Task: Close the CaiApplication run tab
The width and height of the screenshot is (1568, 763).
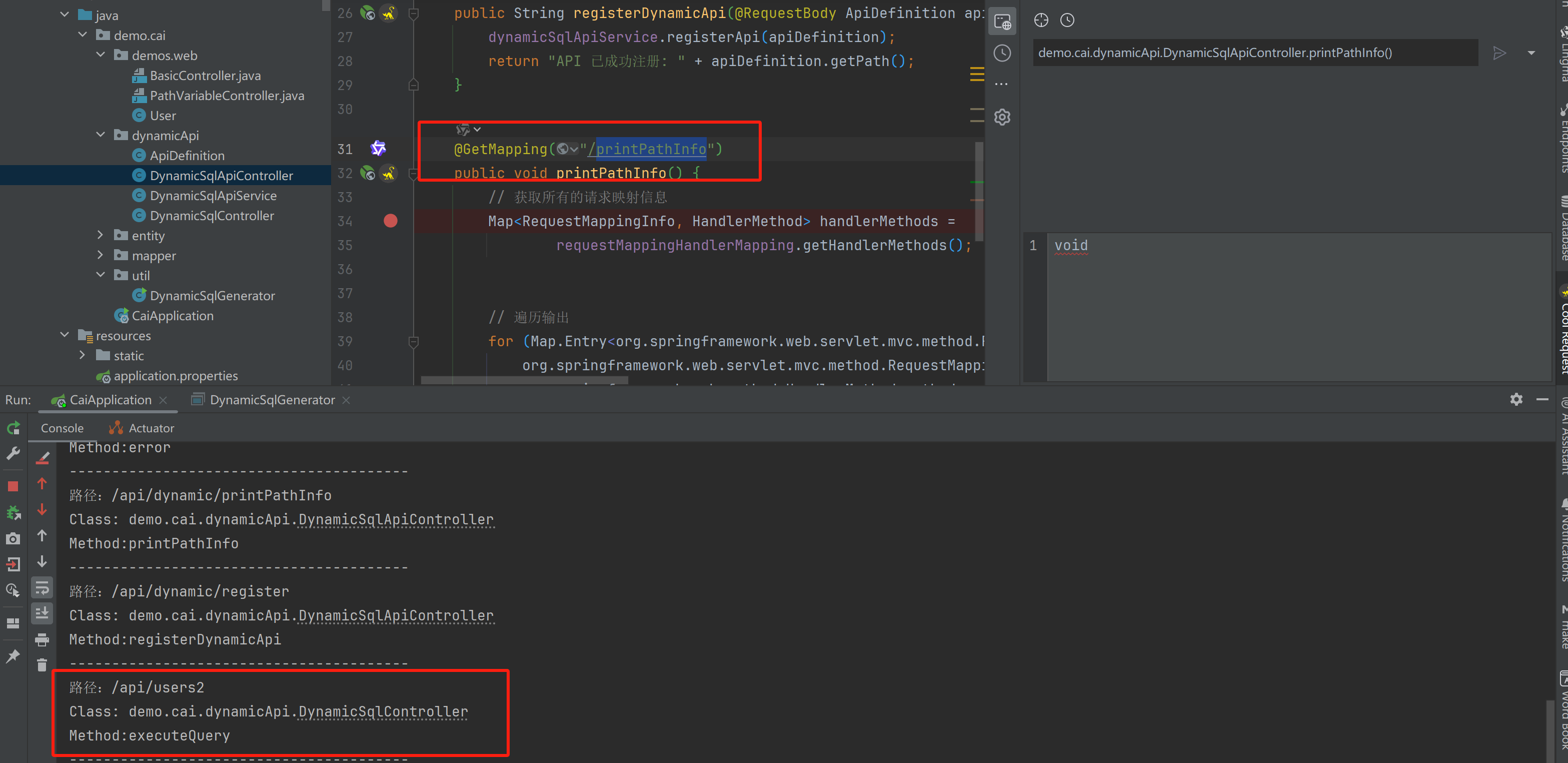Action: (x=163, y=399)
